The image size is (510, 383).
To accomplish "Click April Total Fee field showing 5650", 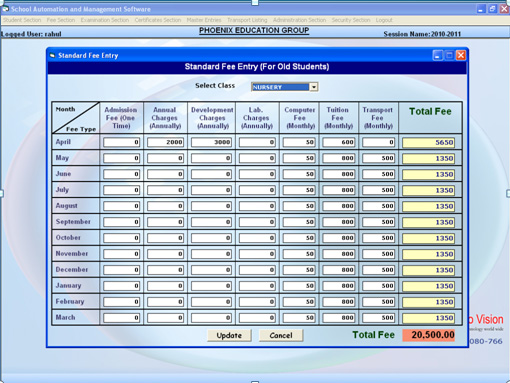I will (429, 143).
